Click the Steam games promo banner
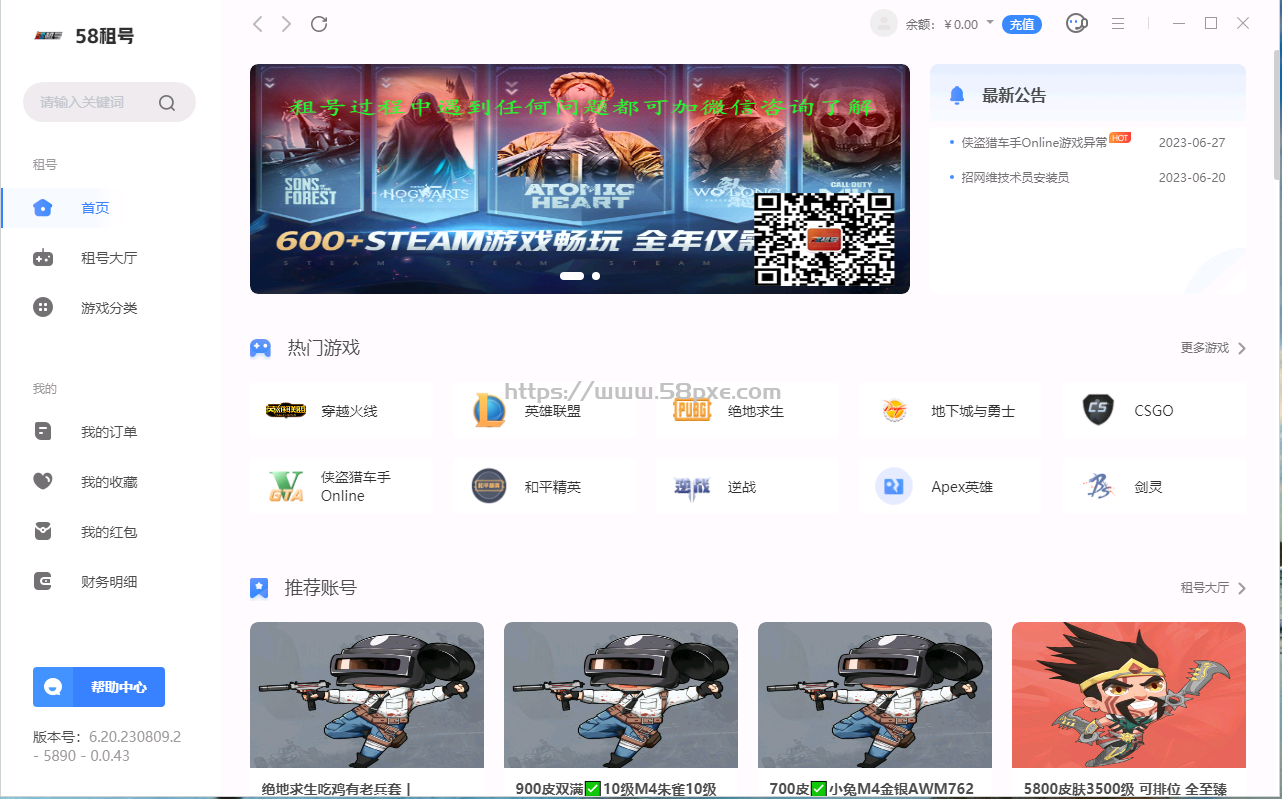This screenshot has height=799, width=1282. coord(580,179)
